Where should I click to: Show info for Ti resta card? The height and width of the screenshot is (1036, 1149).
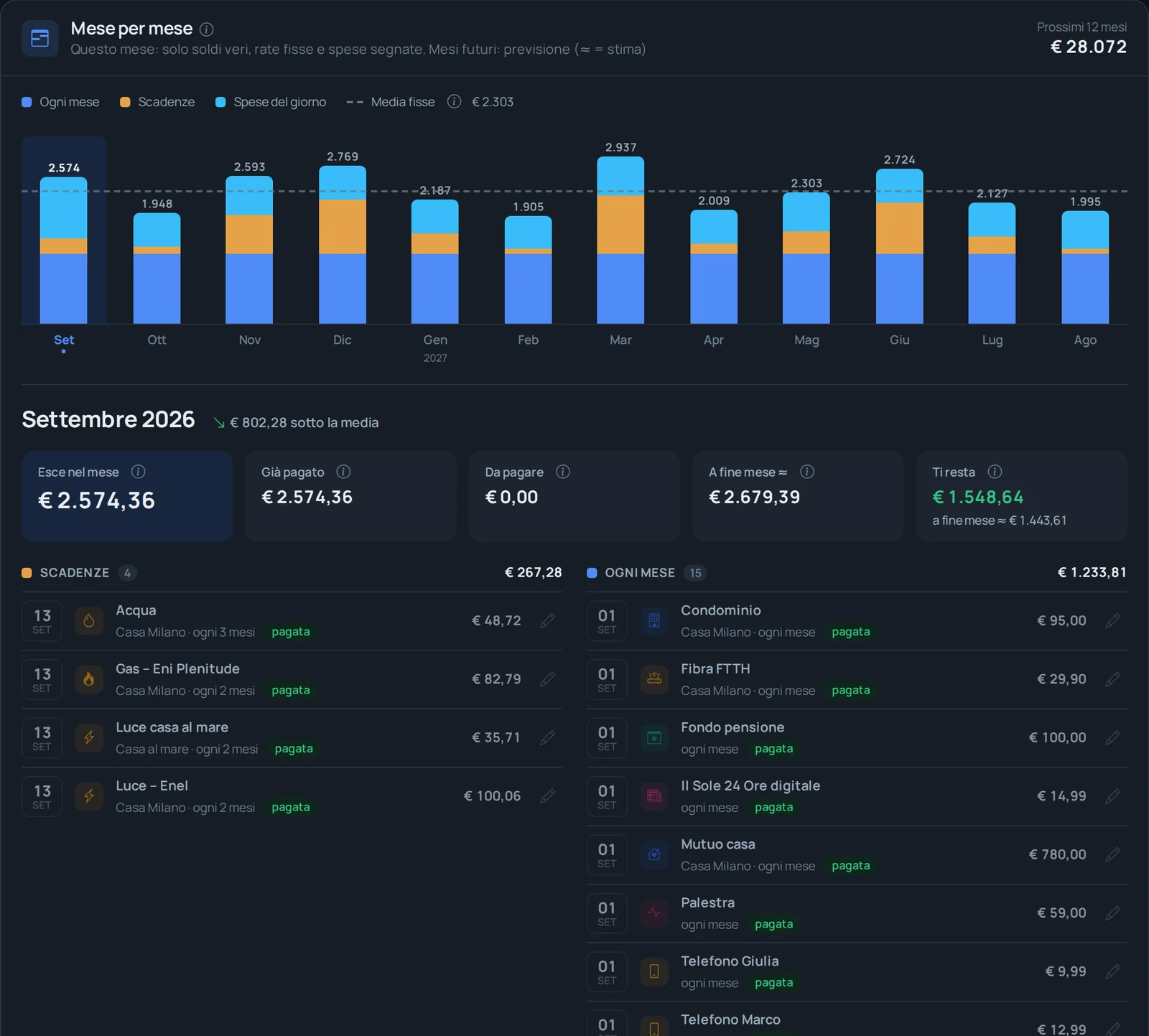[x=995, y=472]
